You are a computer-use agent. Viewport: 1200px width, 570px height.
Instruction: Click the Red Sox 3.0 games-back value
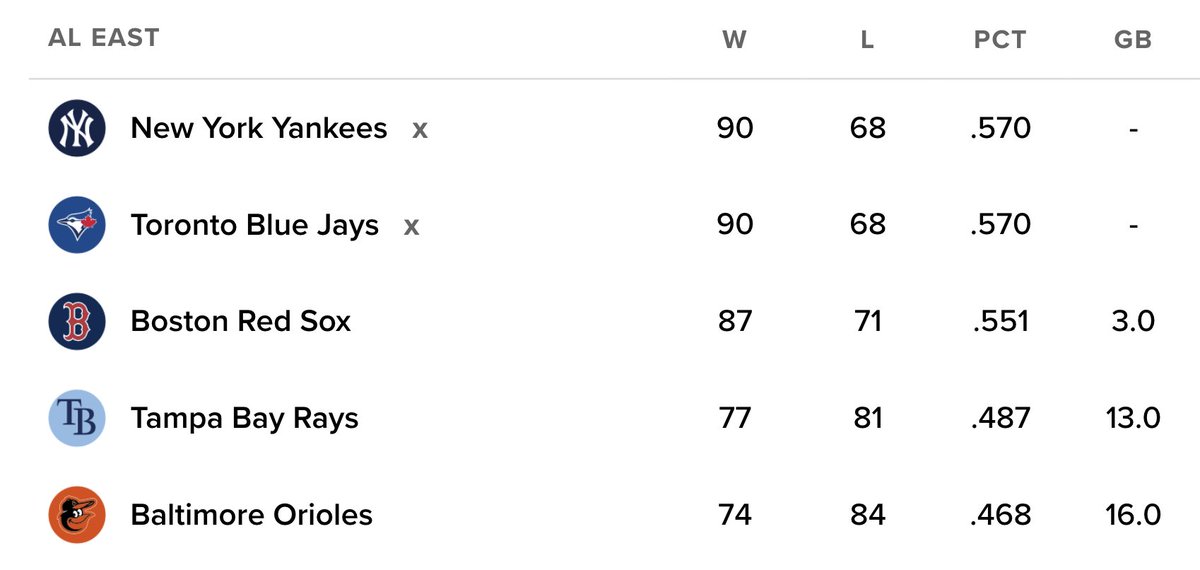pyautogui.click(x=1132, y=322)
